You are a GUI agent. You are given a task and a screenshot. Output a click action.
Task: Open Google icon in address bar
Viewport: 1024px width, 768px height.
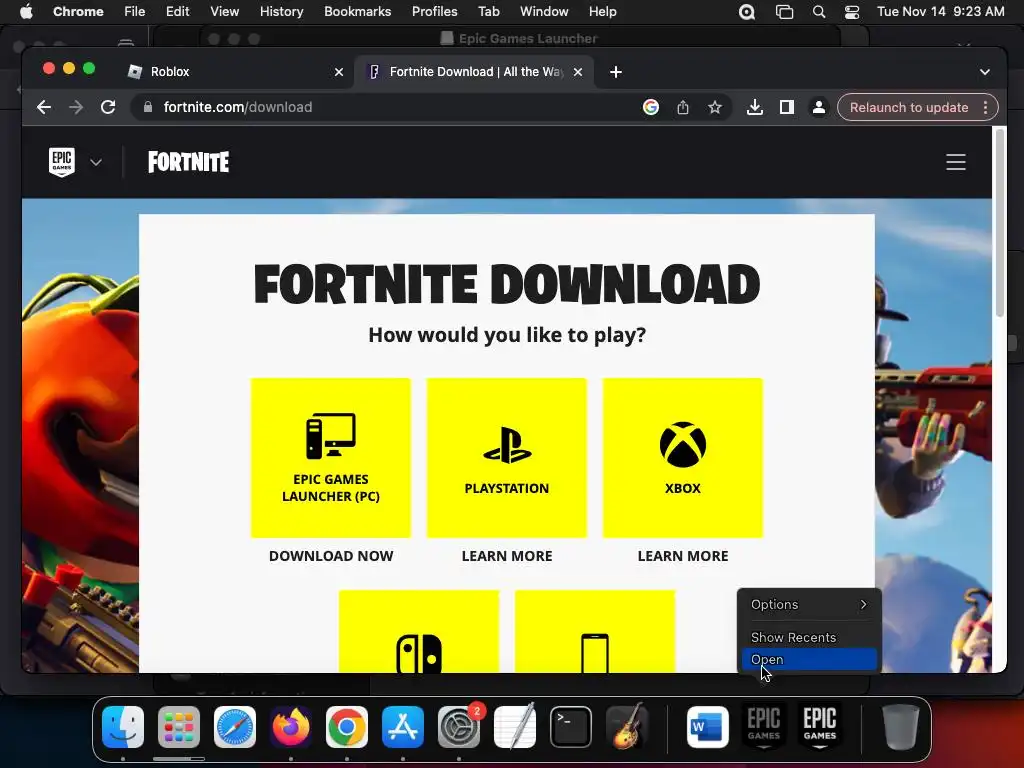[x=650, y=107]
